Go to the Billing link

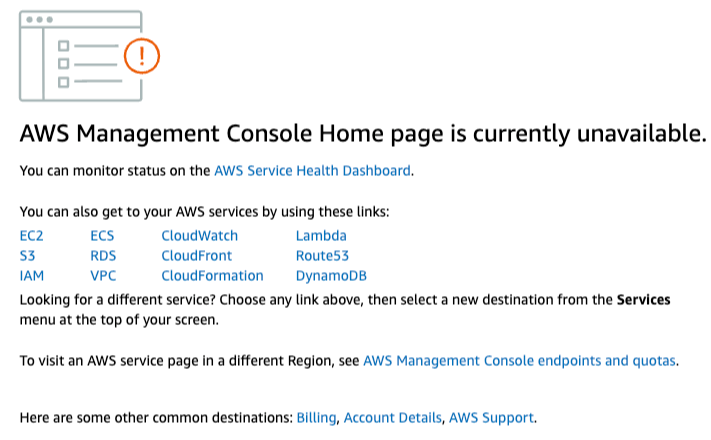pos(317,418)
